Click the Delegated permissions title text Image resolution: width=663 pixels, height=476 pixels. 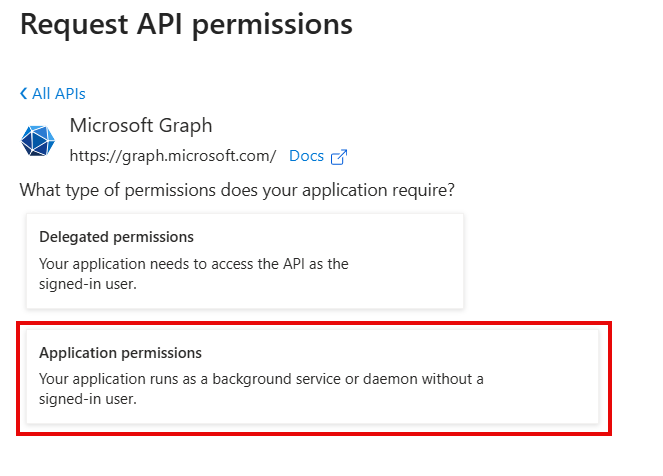(x=116, y=237)
